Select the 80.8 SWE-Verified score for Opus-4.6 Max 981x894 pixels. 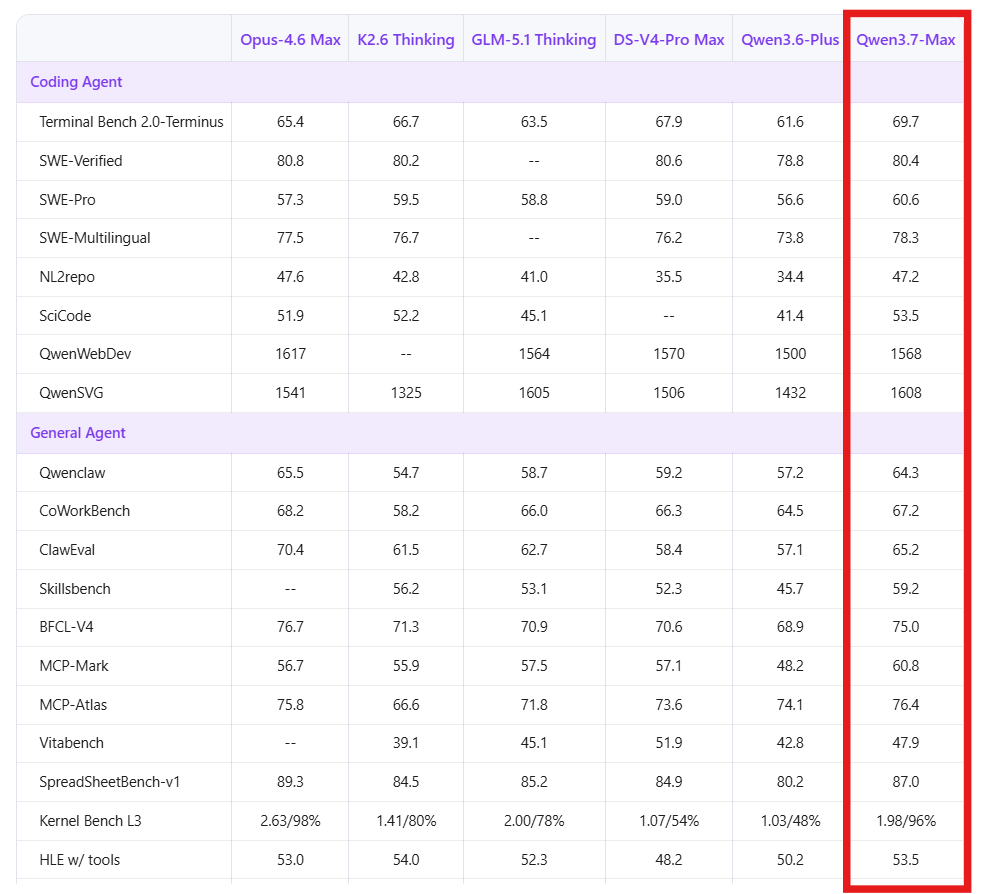pos(290,161)
